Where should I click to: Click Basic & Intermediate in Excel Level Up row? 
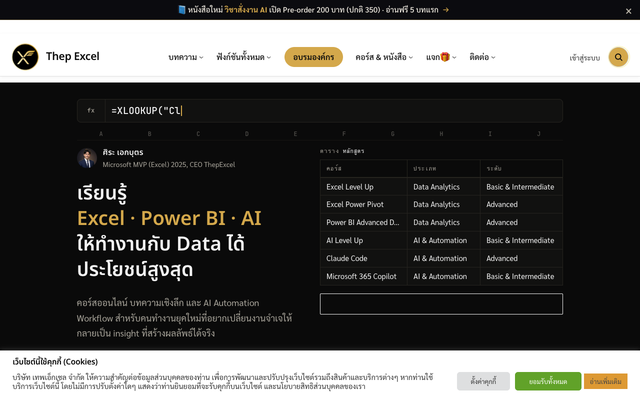[x=520, y=187]
